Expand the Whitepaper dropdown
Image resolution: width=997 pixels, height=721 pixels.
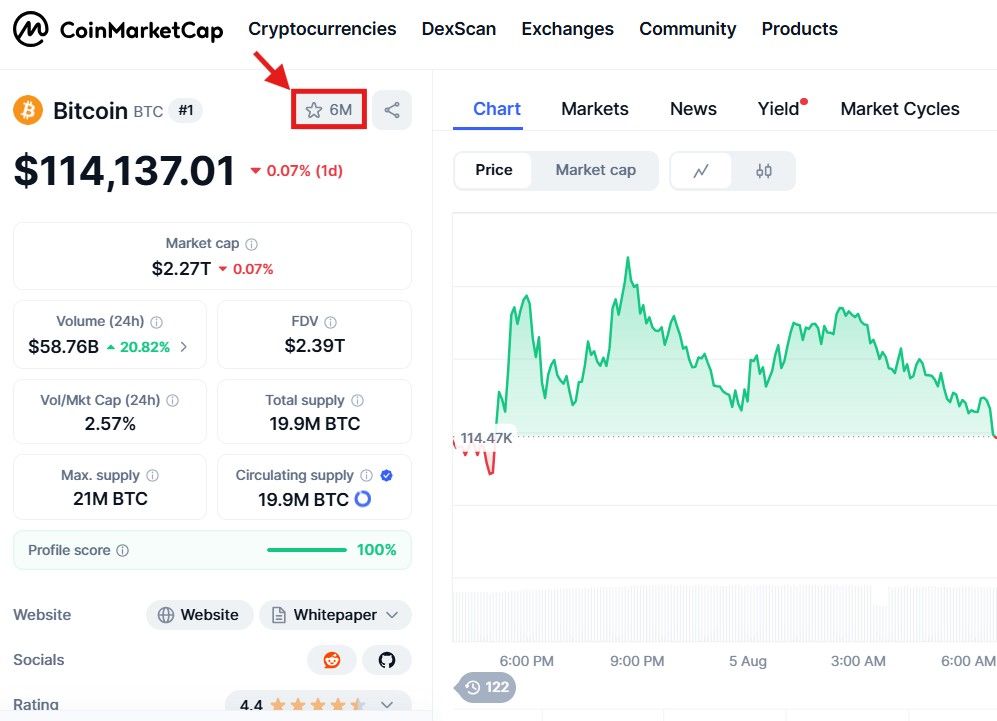point(392,615)
